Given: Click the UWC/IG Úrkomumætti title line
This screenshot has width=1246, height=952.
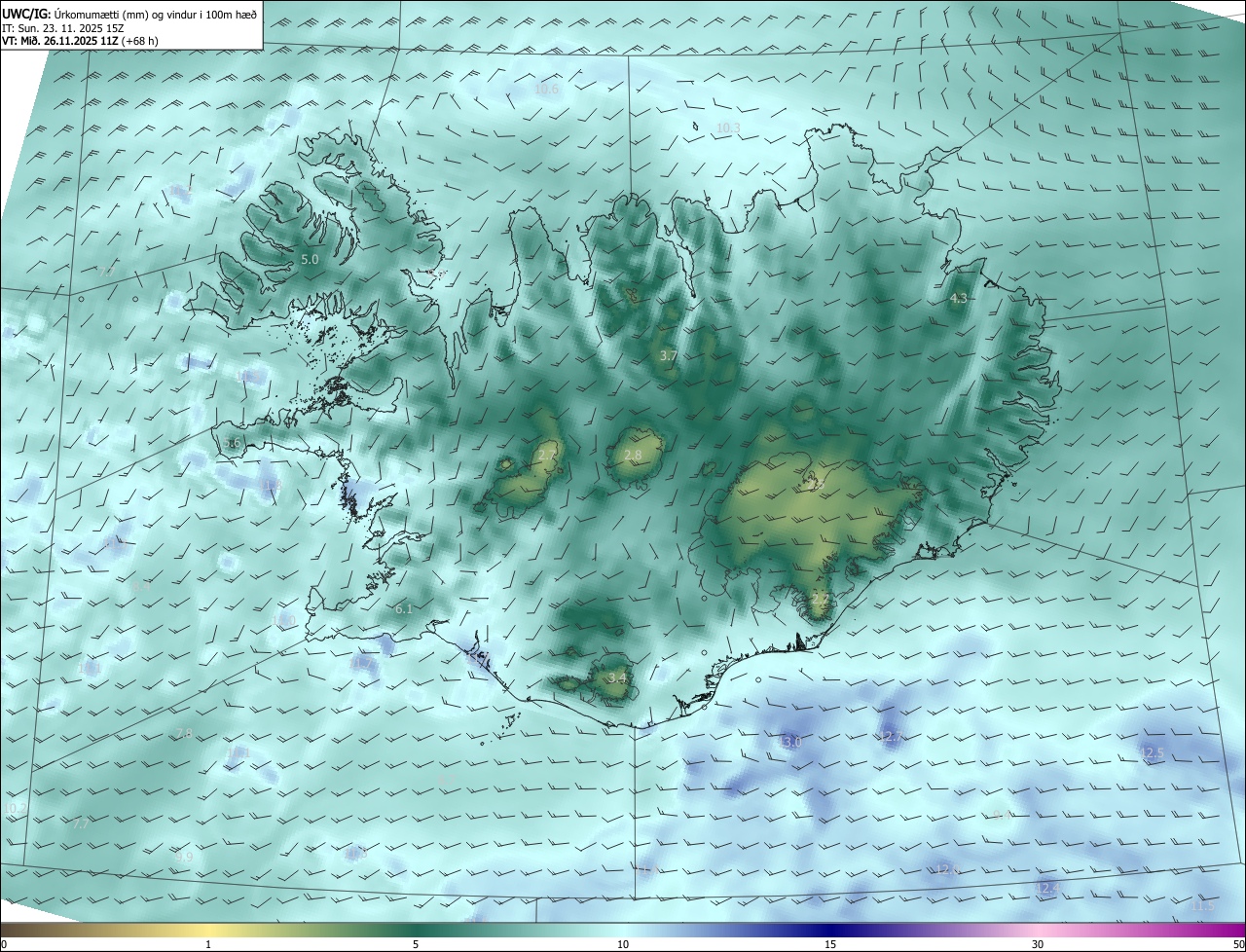Looking at the screenshot, I should (129, 14).
